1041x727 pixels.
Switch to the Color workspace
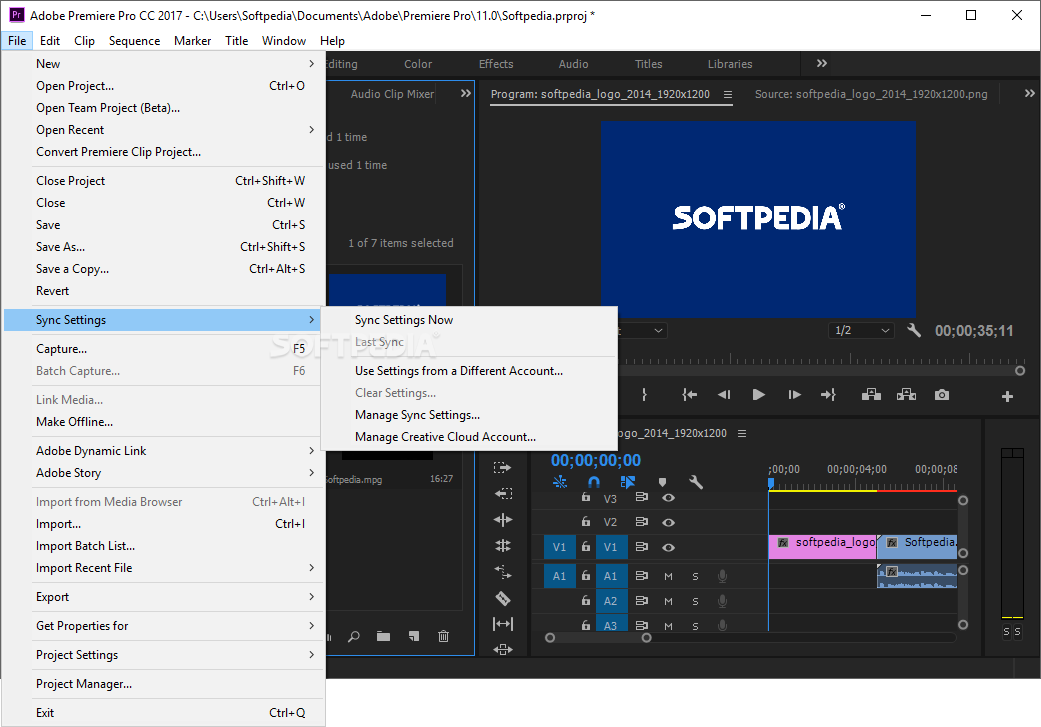(x=418, y=64)
